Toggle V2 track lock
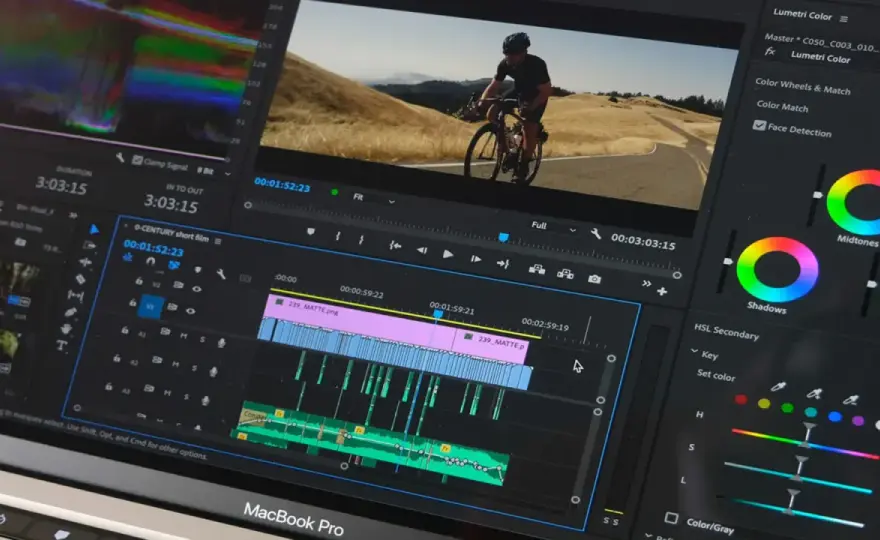This screenshot has height=540, width=880. pyautogui.click(x=139, y=281)
